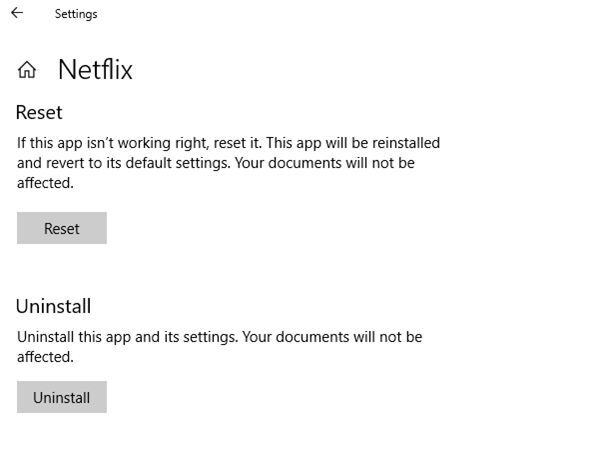Click the Settings window title text
The height and width of the screenshot is (451, 600).
coord(76,14)
